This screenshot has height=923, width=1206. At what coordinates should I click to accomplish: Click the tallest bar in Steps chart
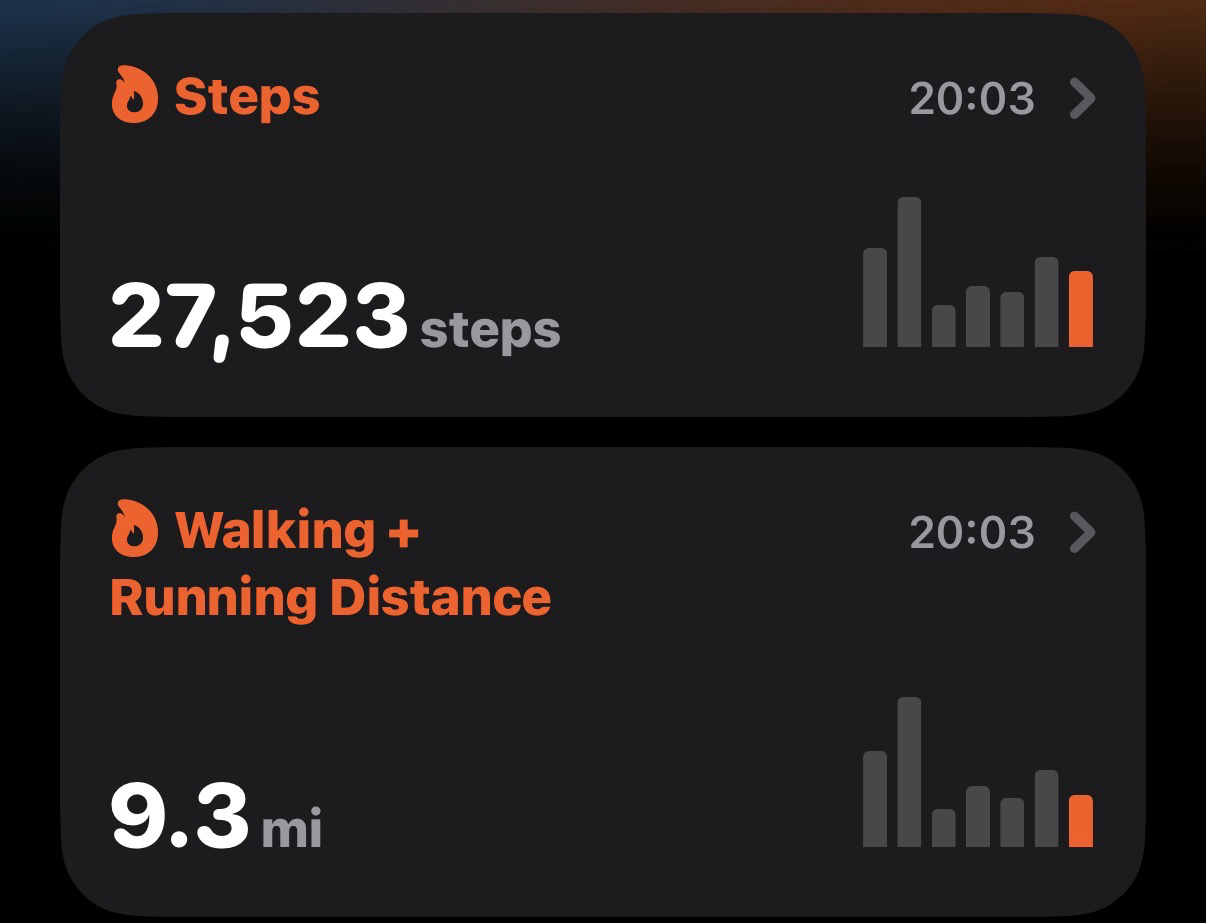coord(909,272)
